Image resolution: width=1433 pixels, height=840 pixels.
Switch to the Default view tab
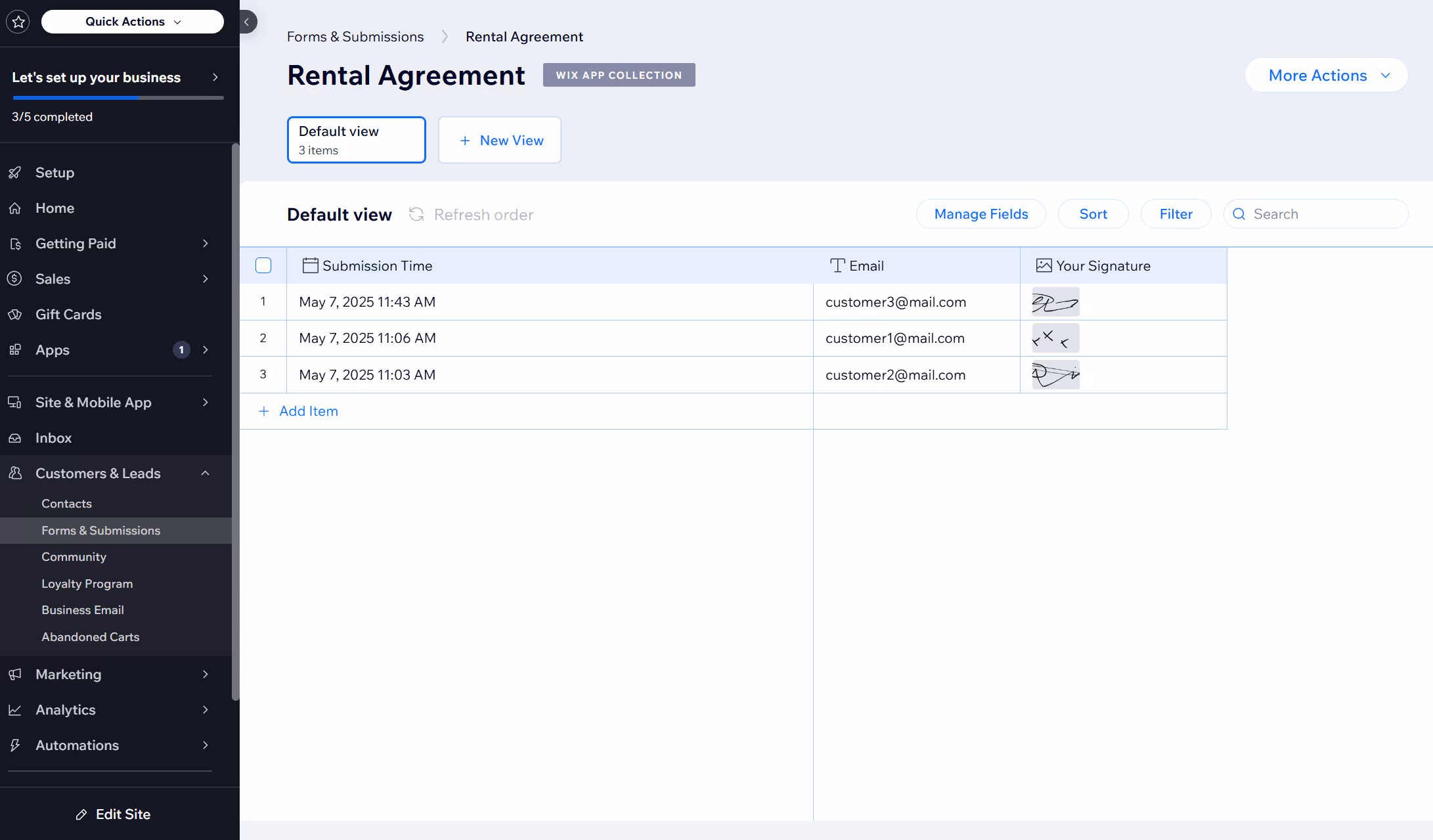[356, 139]
